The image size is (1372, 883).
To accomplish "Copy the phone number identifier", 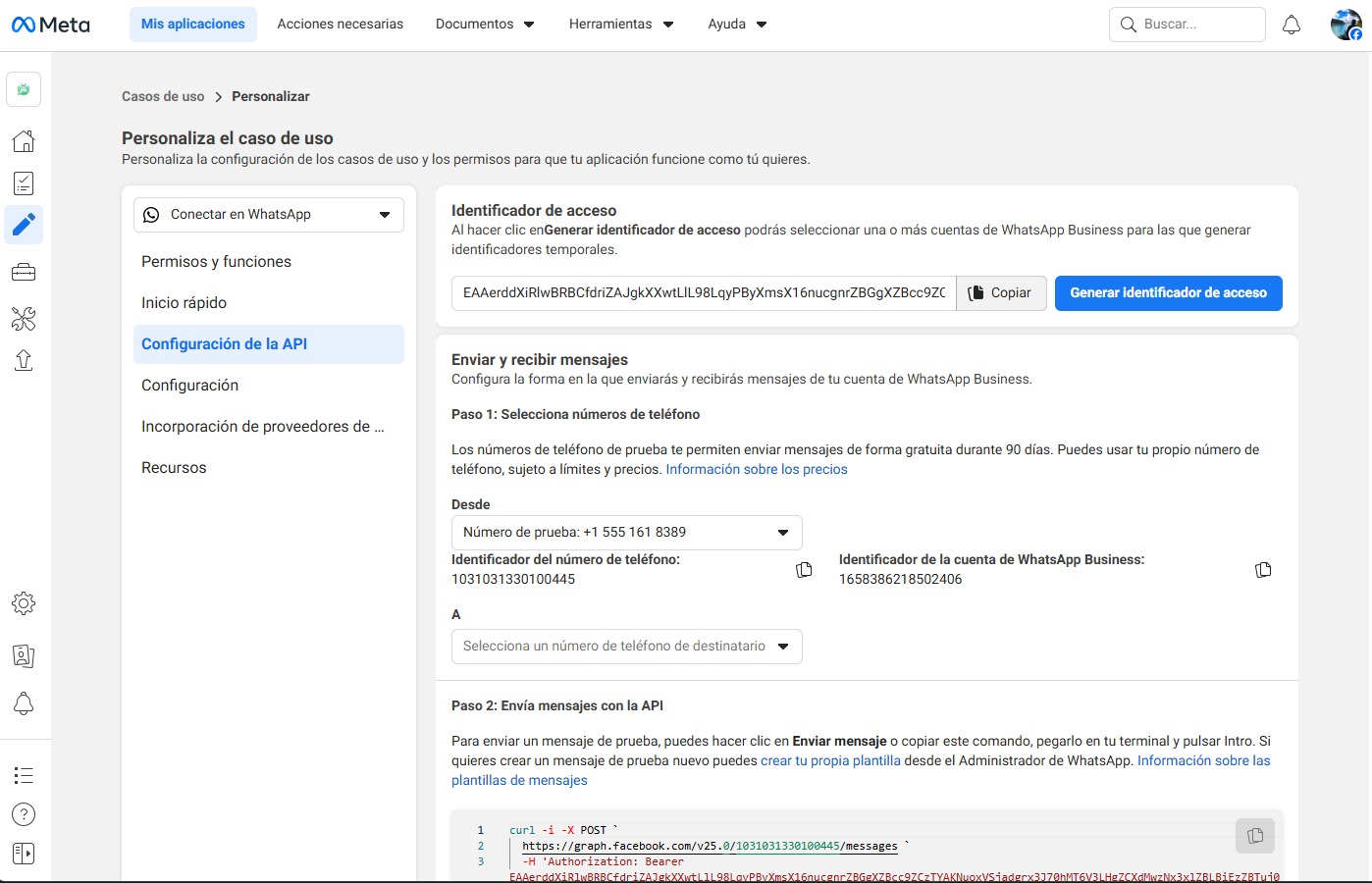I will pos(804,570).
